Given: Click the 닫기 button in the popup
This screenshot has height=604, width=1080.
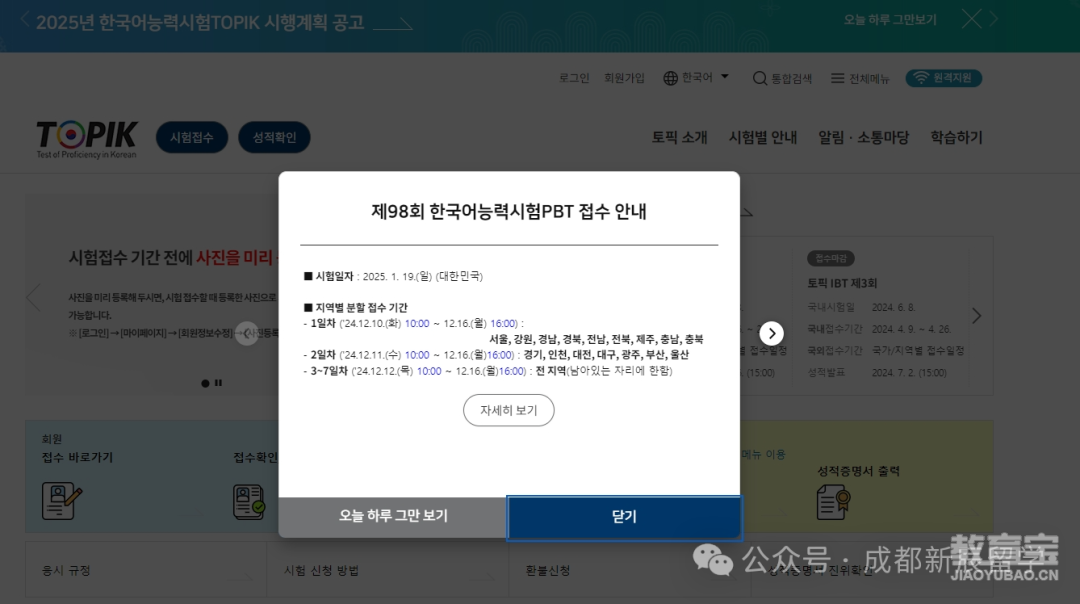Looking at the screenshot, I should click(624, 517).
